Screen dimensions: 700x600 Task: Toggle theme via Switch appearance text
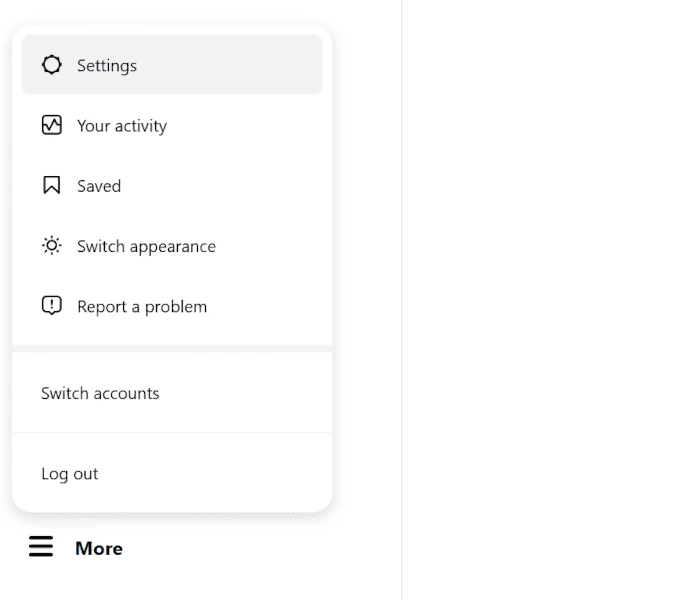146,246
